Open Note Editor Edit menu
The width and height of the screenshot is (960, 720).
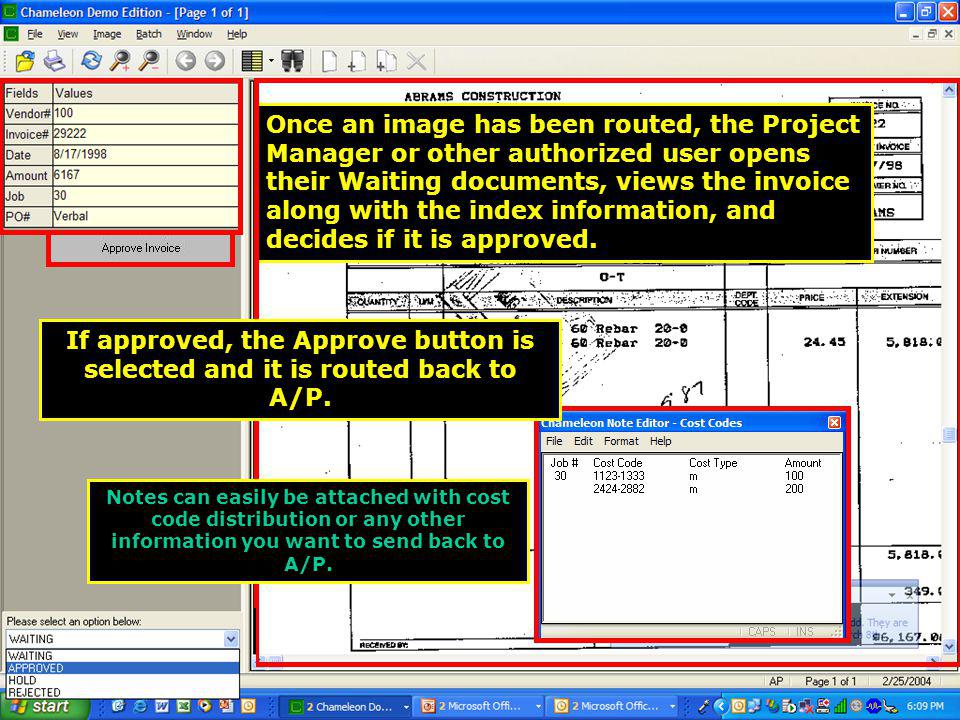[583, 441]
